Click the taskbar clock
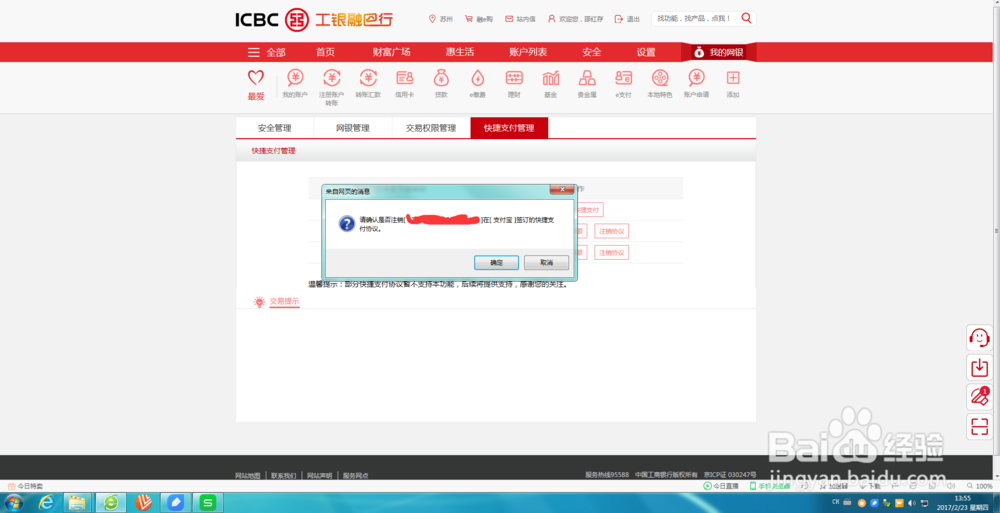 [x=963, y=503]
